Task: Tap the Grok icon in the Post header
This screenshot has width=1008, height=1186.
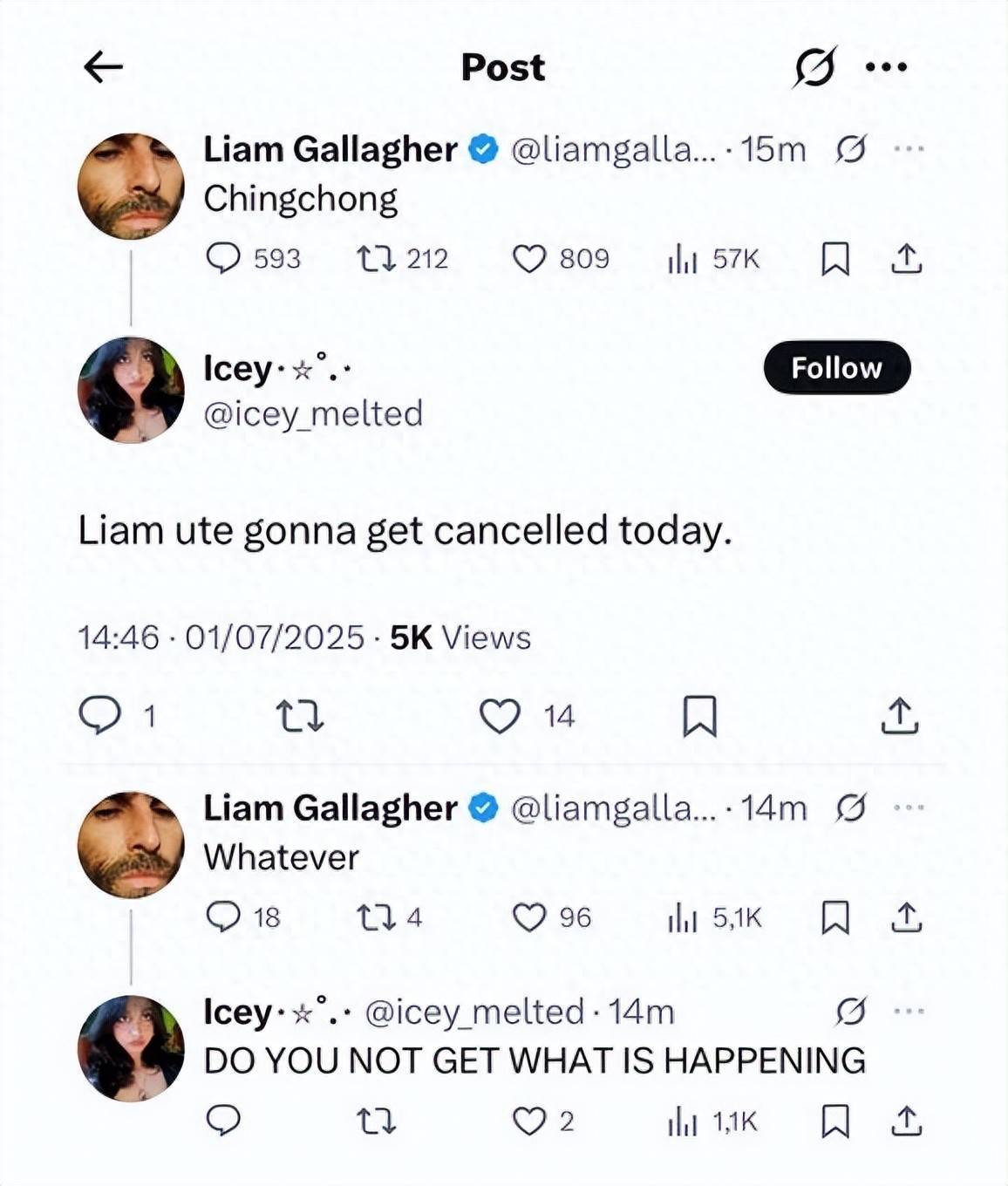Action: 814,67
